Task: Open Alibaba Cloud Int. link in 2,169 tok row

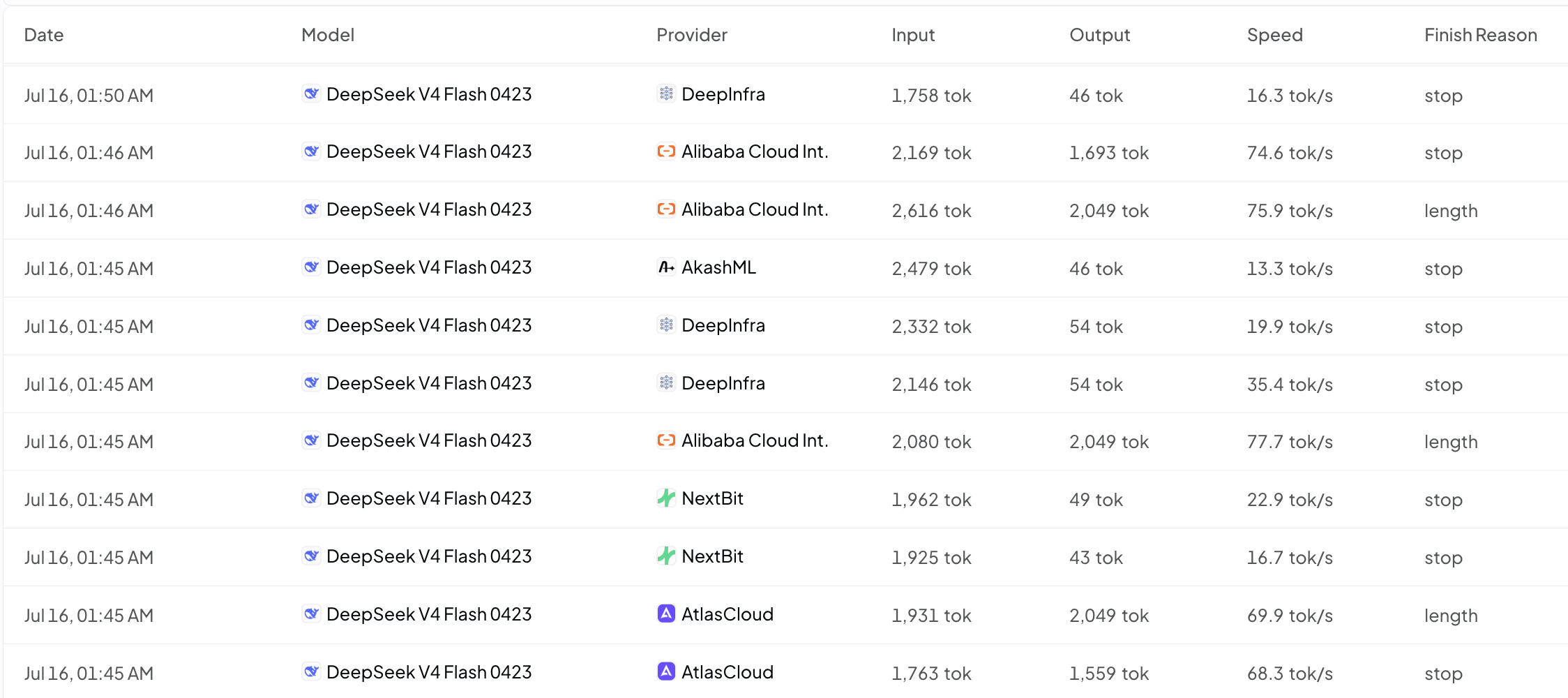Action: pos(755,151)
